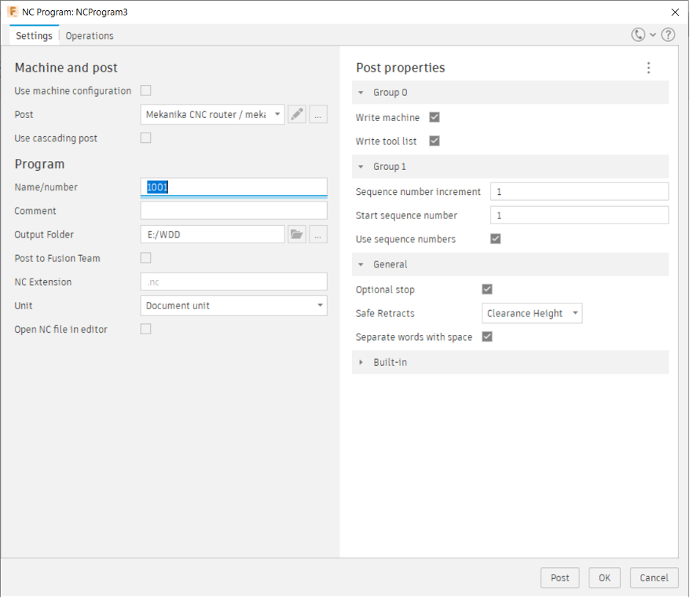Enable Use machine configuration checkbox
This screenshot has height=598, width=690.
pyautogui.click(x=146, y=91)
